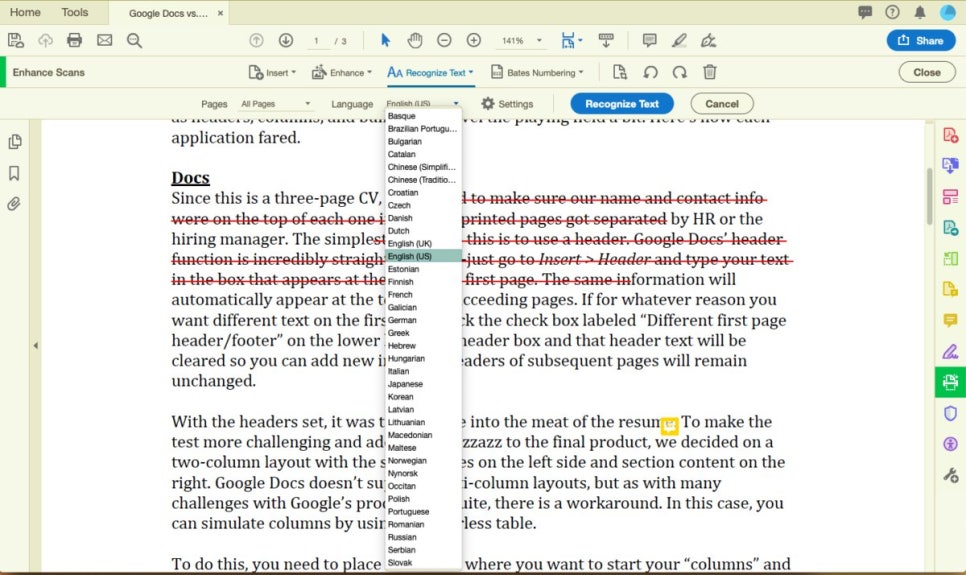Open the Recognize Text dropdown
The width and height of the screenshot is (966, 575).
pos(430,72)
